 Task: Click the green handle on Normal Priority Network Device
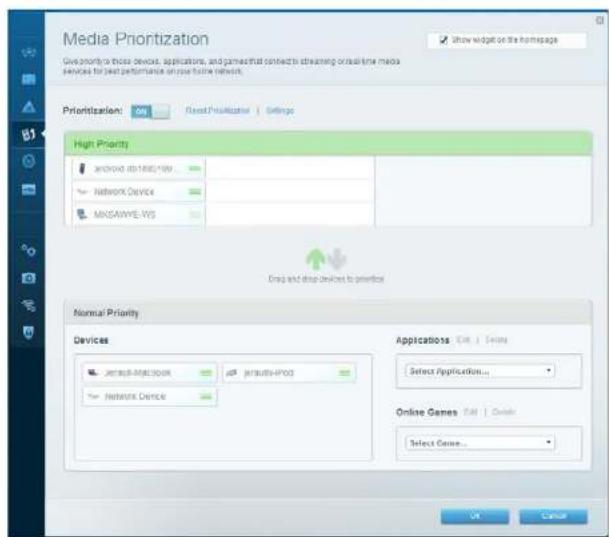tap(205, 397)
